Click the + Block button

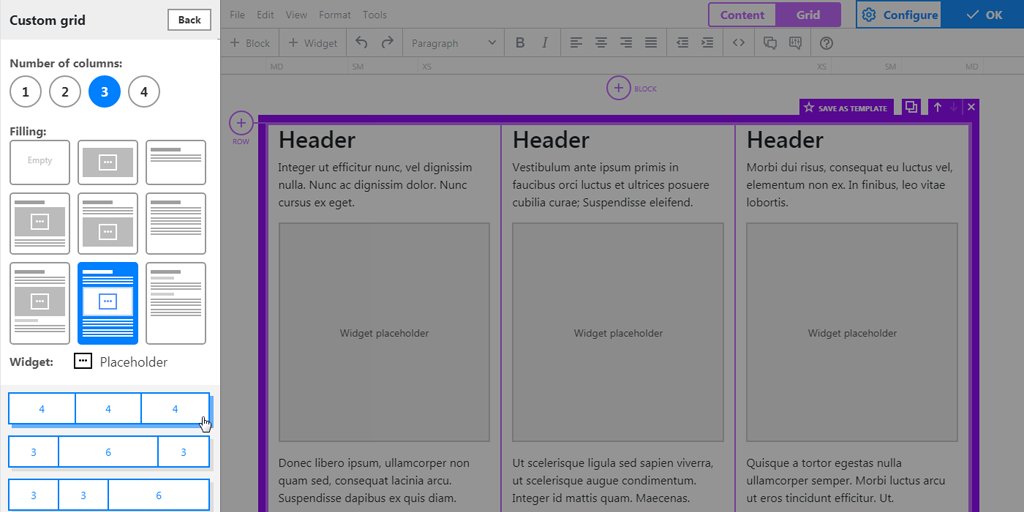(x=250, y=43)
